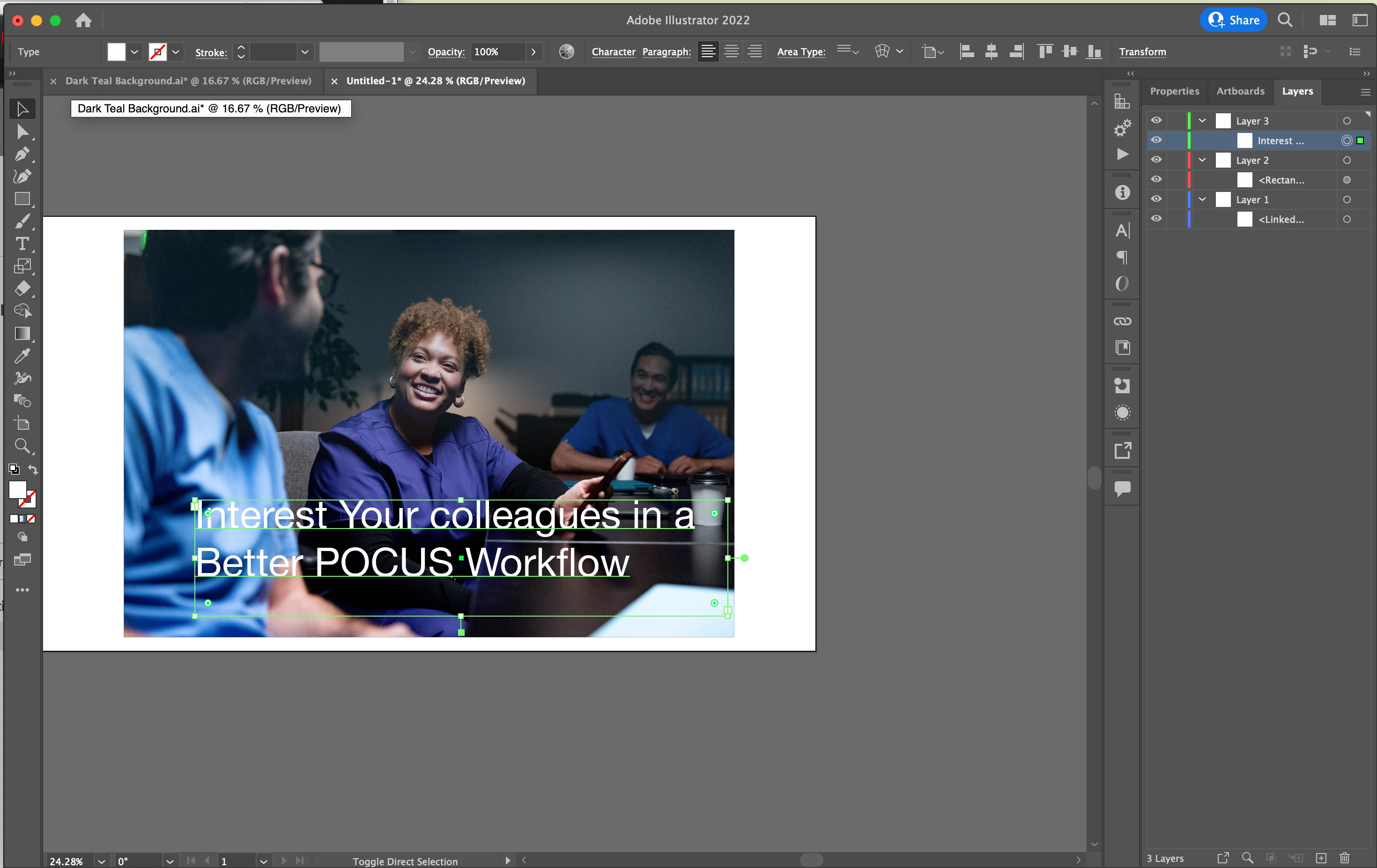The height and width of the screenshot is (868, 1377).
Task: Create a new layer in the Layers panel
Action: 1321,858
